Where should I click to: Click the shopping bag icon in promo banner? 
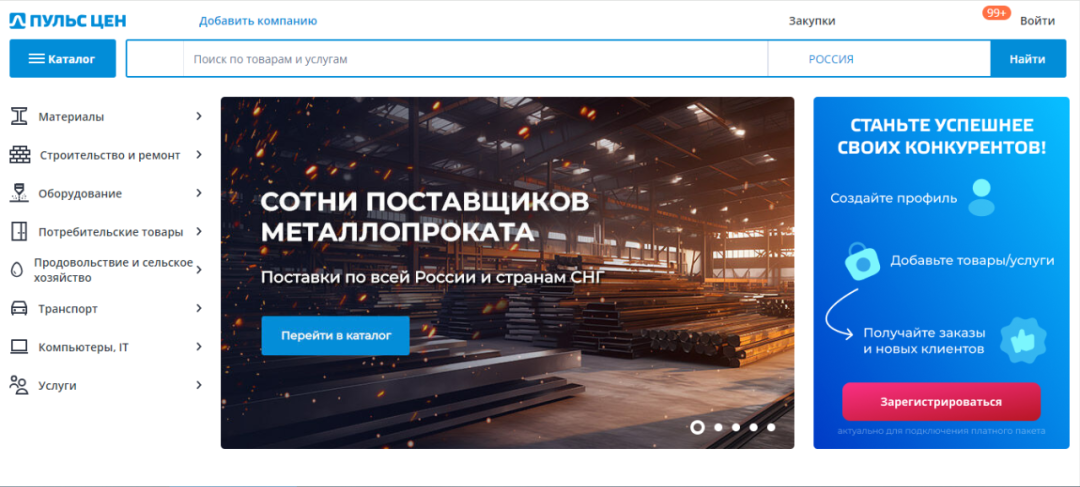coord(862,261)
